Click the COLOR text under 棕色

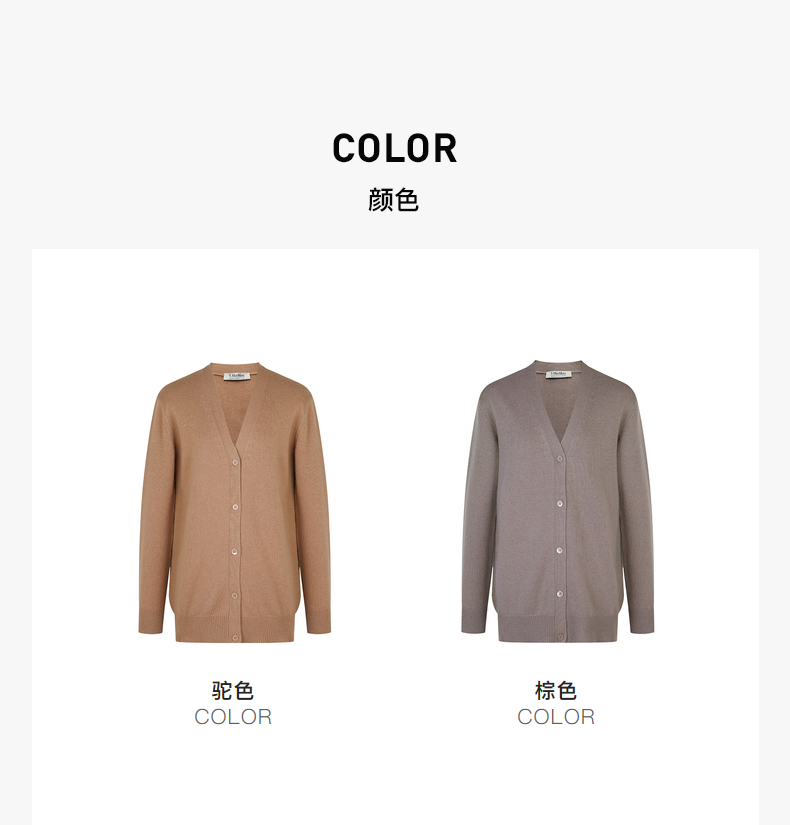[x=556, y=717]
